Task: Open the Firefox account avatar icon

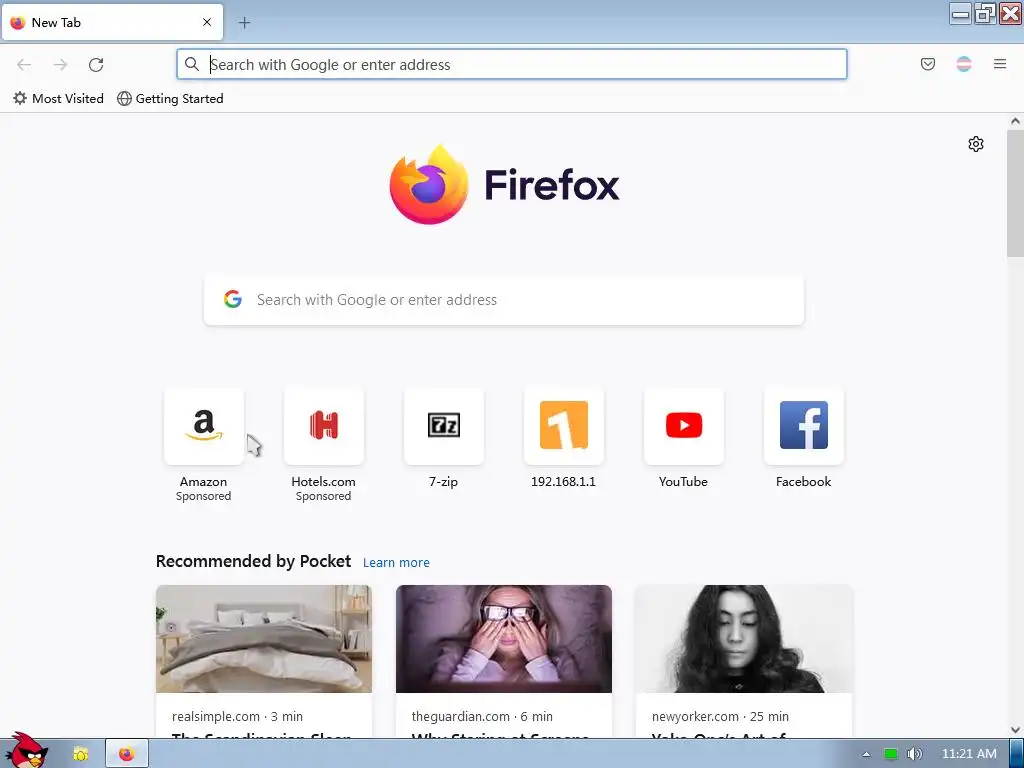Action: (964, 64)
